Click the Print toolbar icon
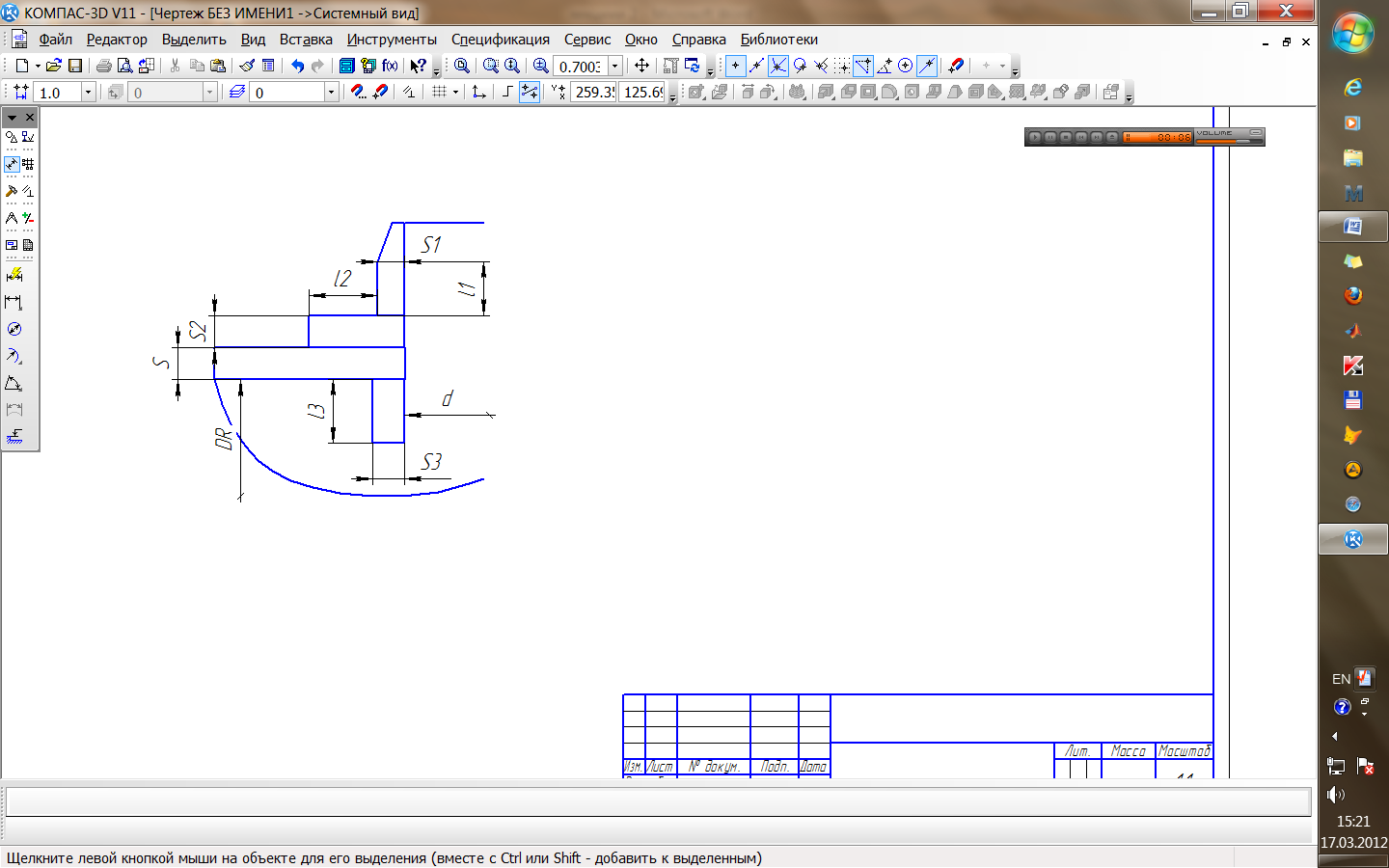Viewport: 1389px width, 868px height. tap(103, 66)
